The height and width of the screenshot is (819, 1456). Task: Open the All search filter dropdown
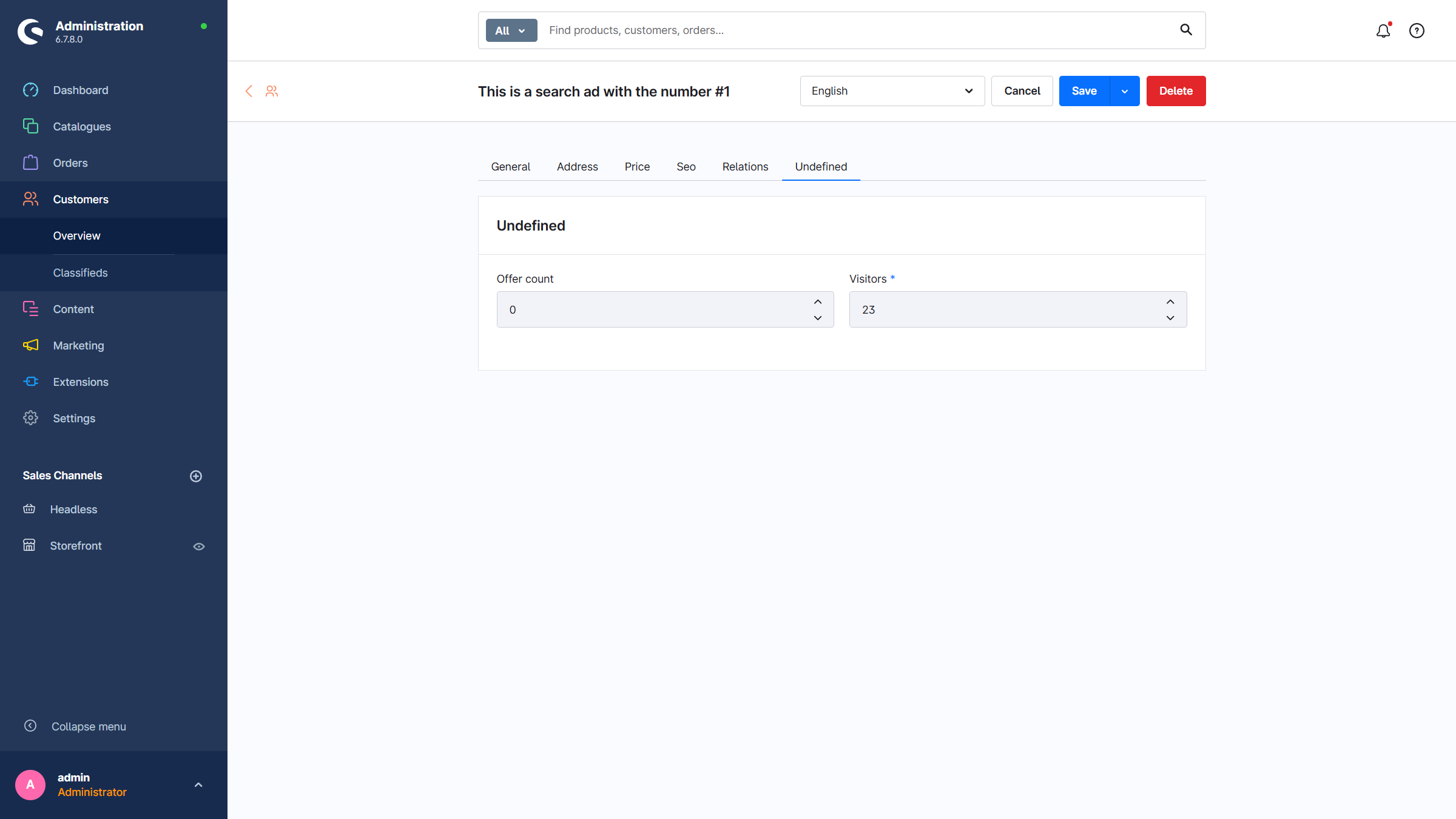[x=511, y=30]
